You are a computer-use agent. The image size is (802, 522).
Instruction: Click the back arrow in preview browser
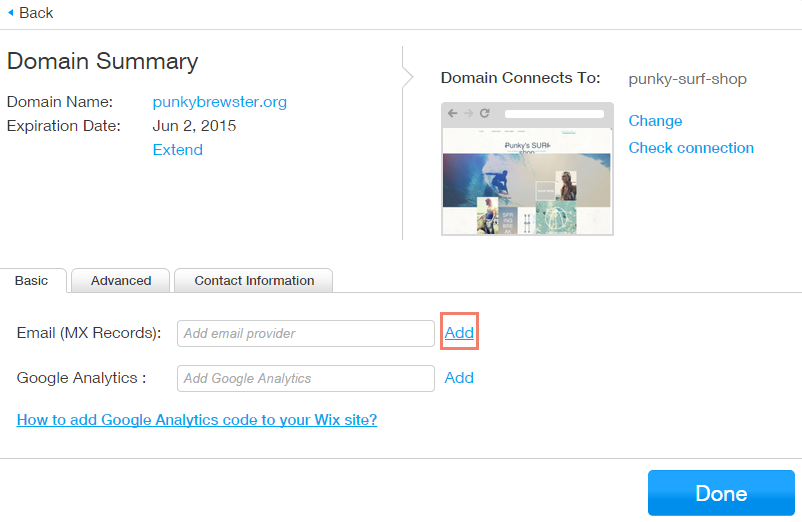click(x=453, y=114)
